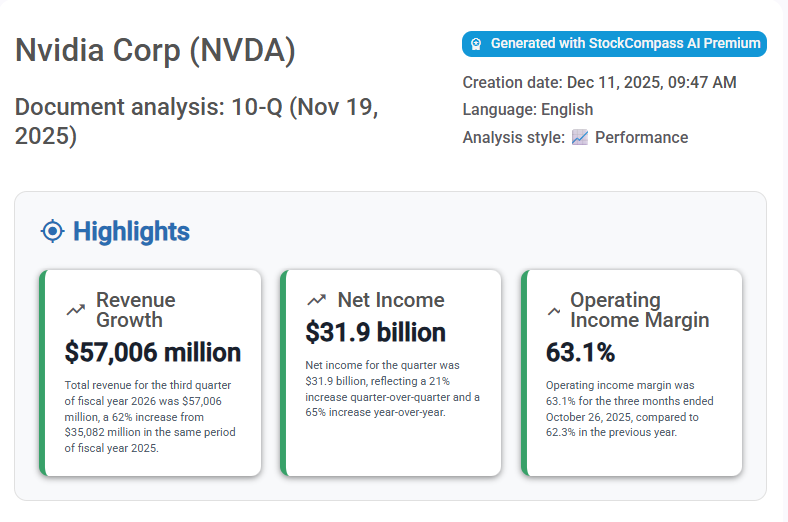Click the 63.1% margin figure

580,352
